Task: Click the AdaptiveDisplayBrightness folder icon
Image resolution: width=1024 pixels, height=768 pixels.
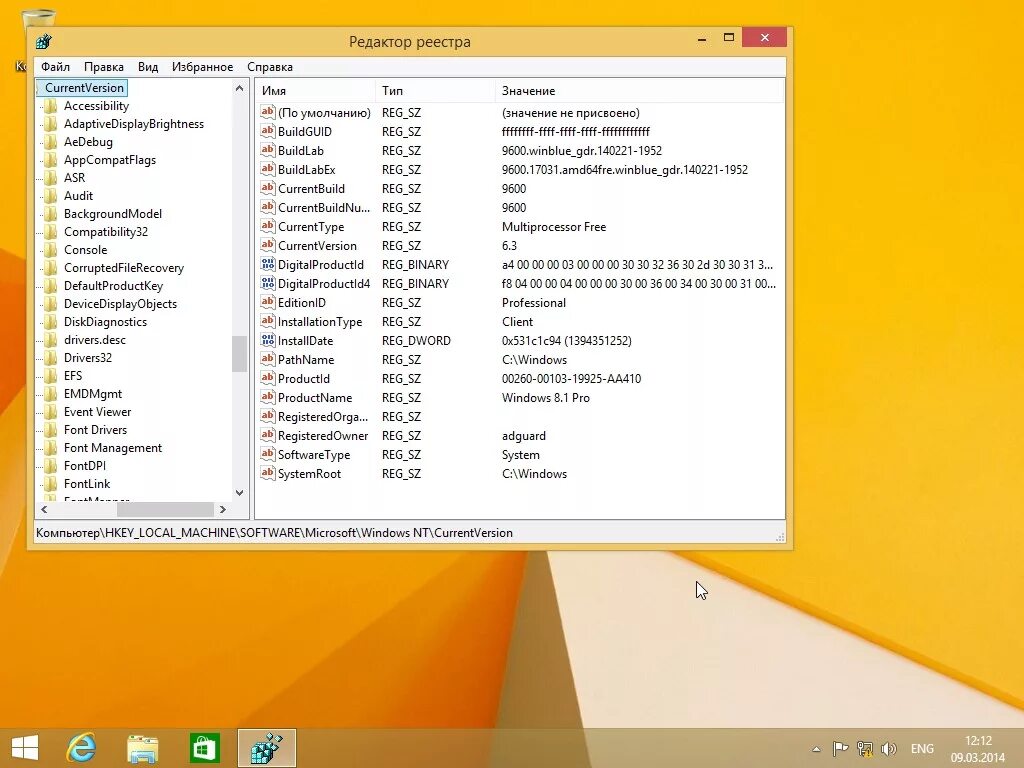Action: click(x=50, y=124)
